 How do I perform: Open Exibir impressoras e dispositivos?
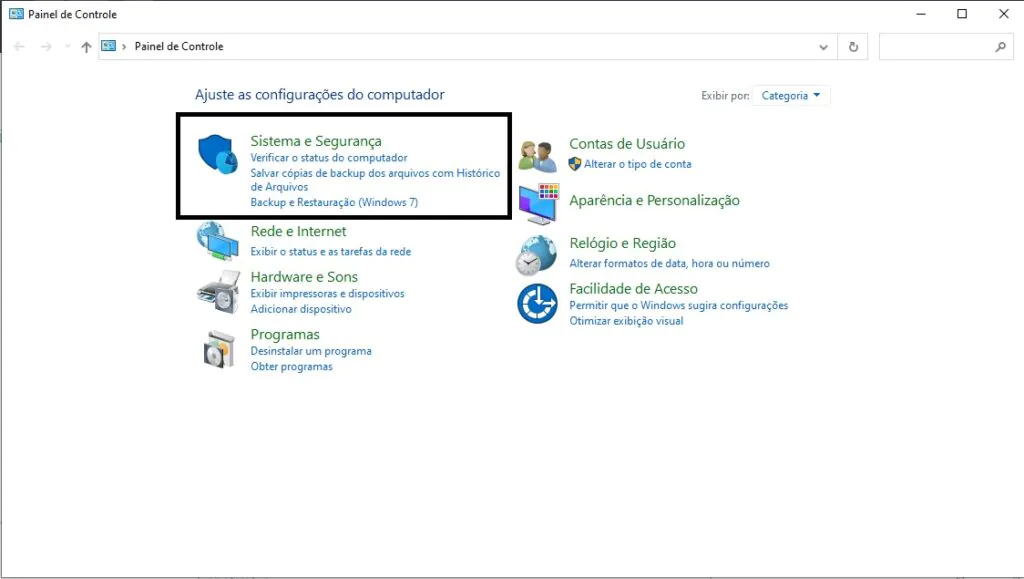point(328,293)
